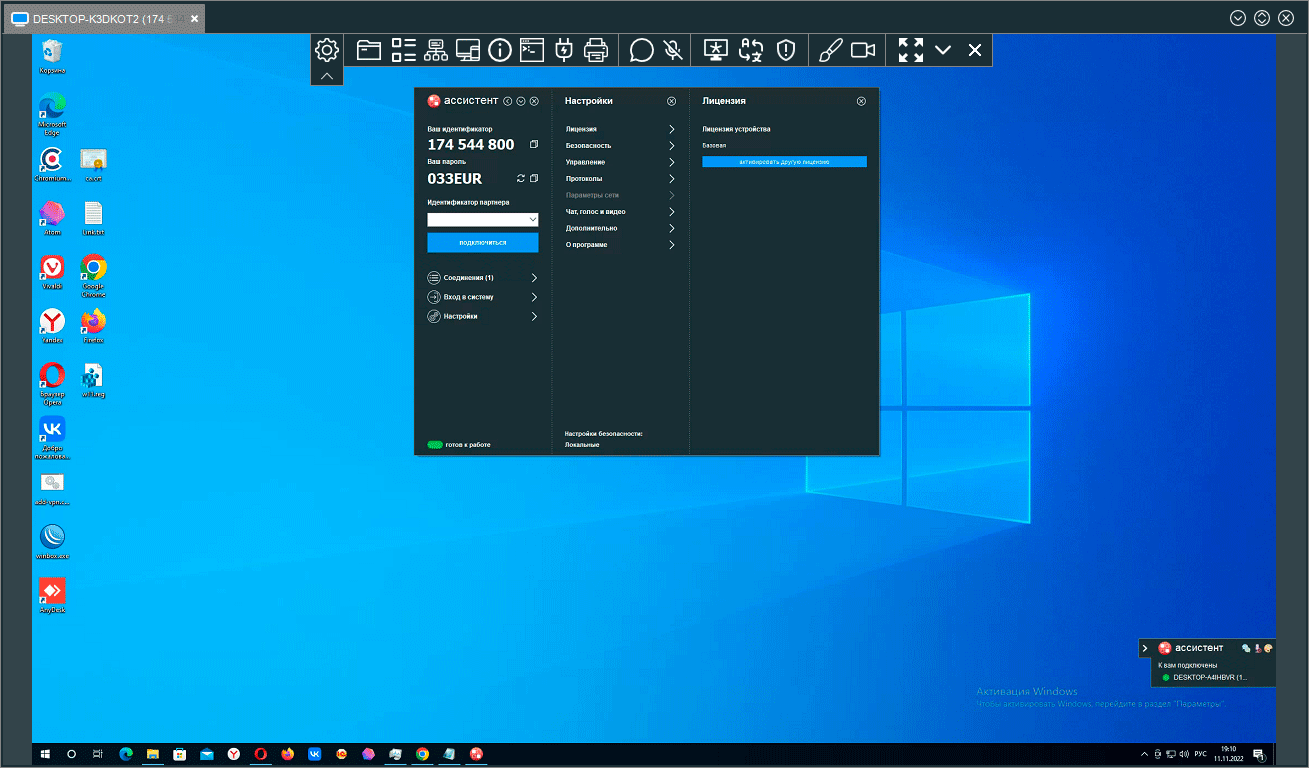Open the file manager from the remote toolbar

point(369,50)
